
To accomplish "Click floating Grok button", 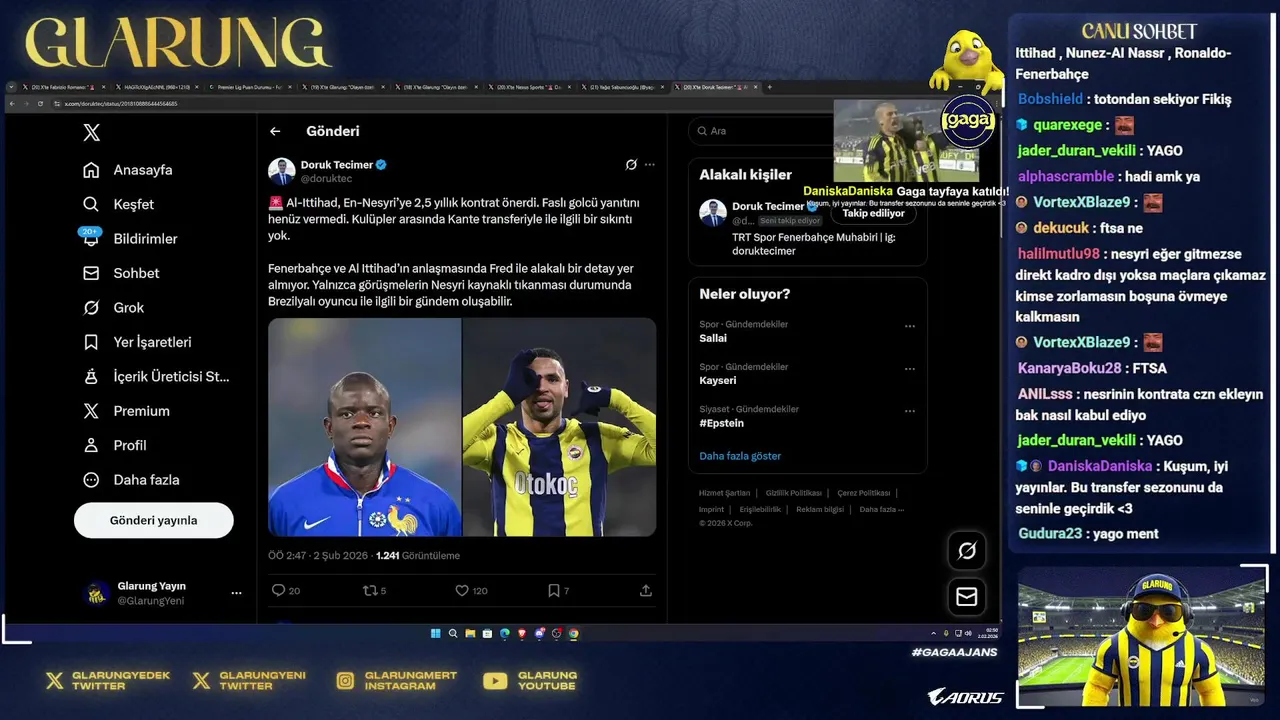I will pos(966,551).
